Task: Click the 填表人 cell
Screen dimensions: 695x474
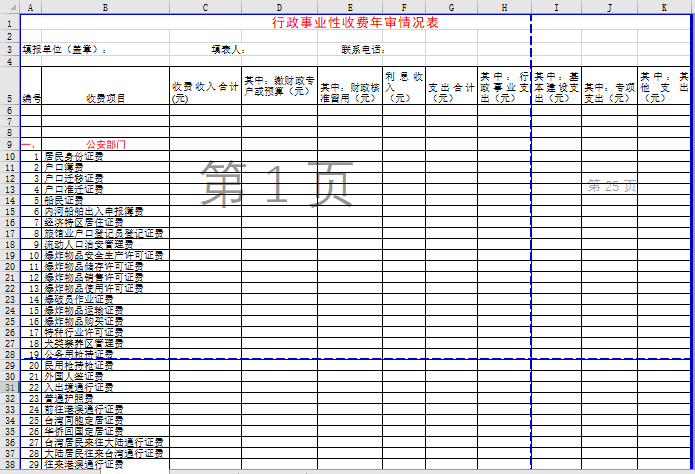Action: [227, 49]
